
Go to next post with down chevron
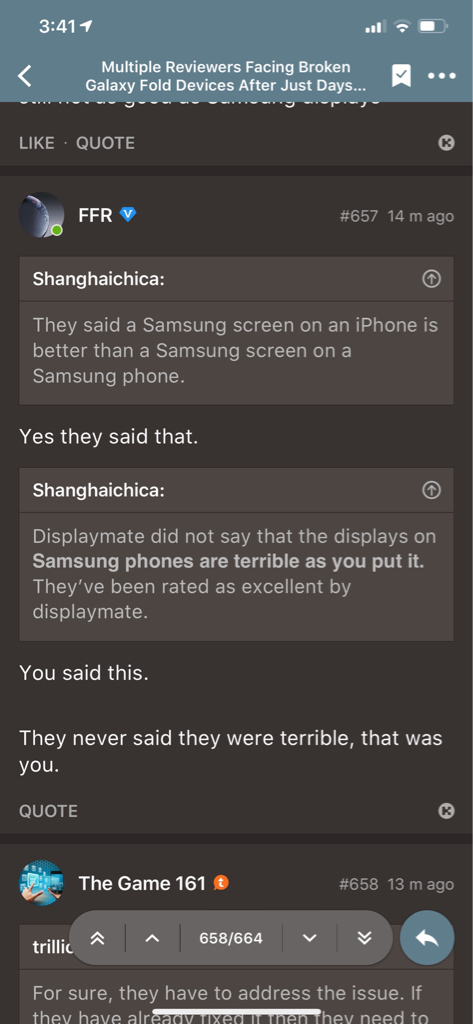pyautogui.click(x=310, y=938)
